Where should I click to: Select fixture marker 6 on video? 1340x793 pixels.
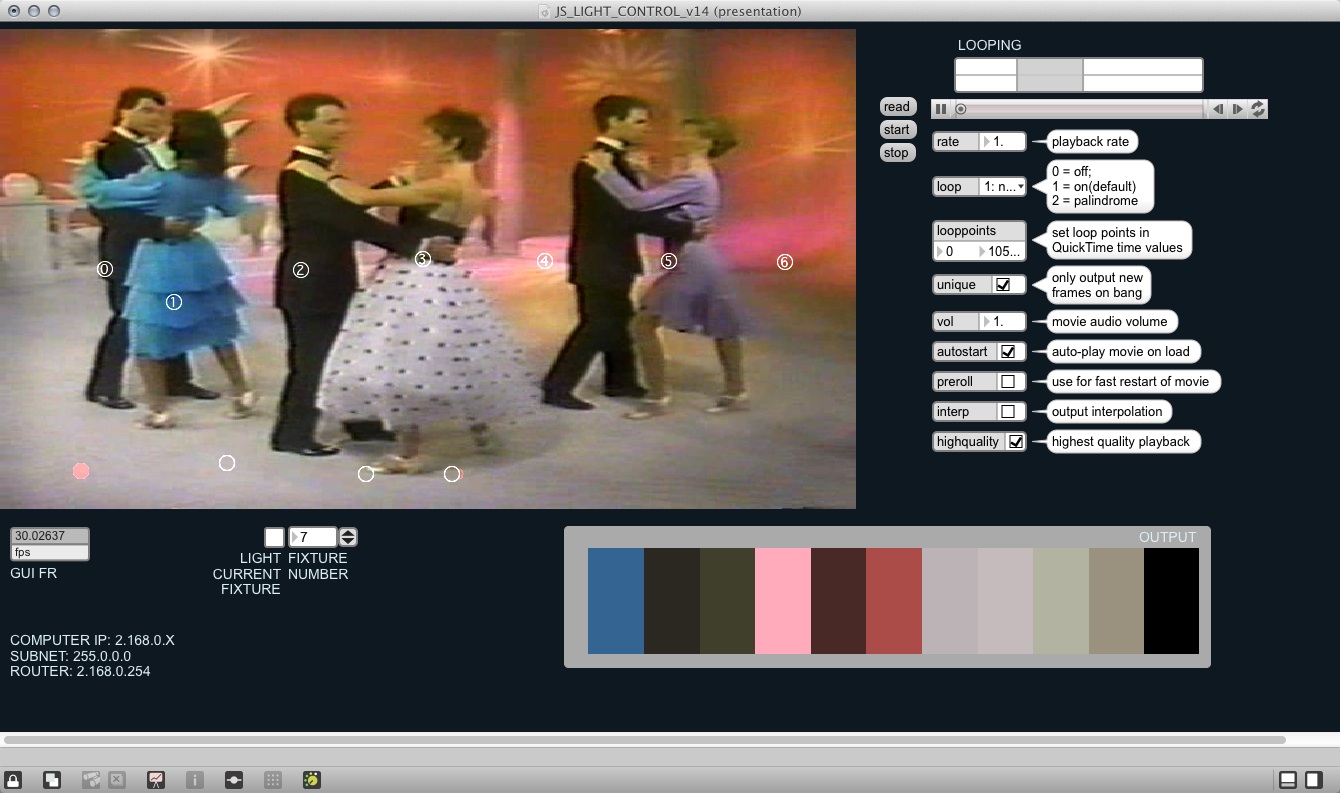tap(785, 262)
